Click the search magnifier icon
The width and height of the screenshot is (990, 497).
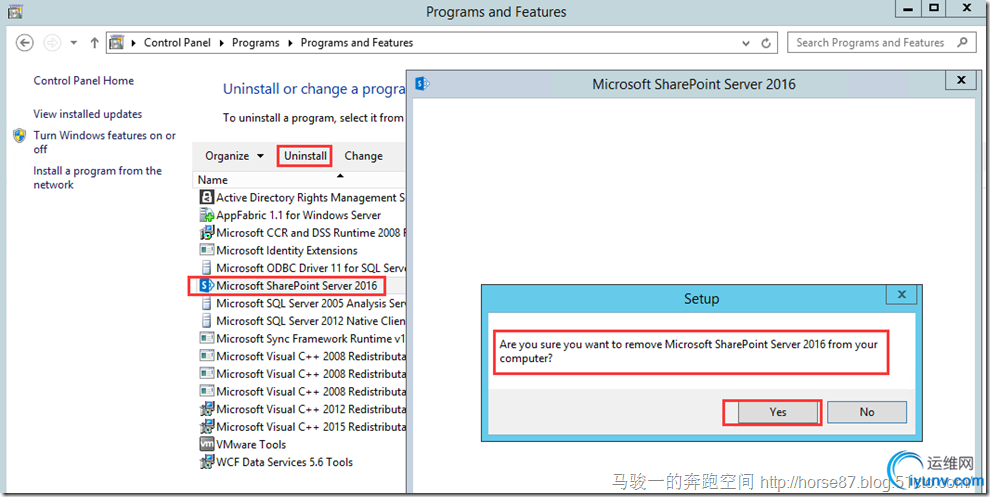pos(962,42)
